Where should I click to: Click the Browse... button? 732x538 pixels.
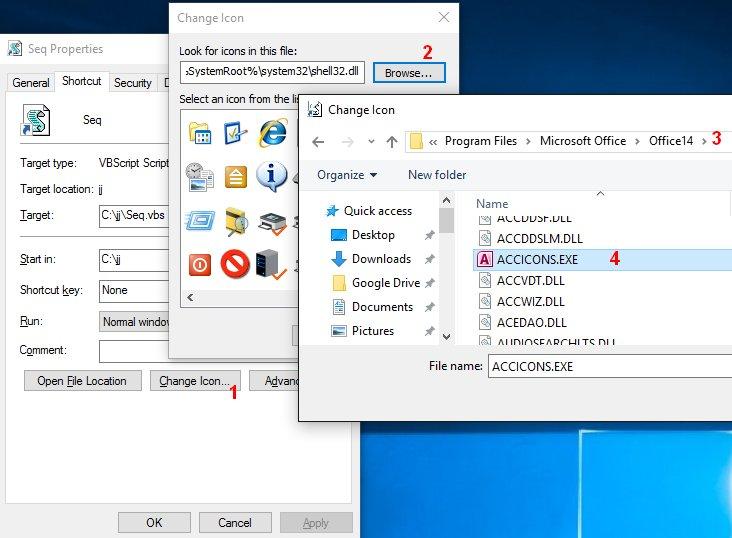409,73
